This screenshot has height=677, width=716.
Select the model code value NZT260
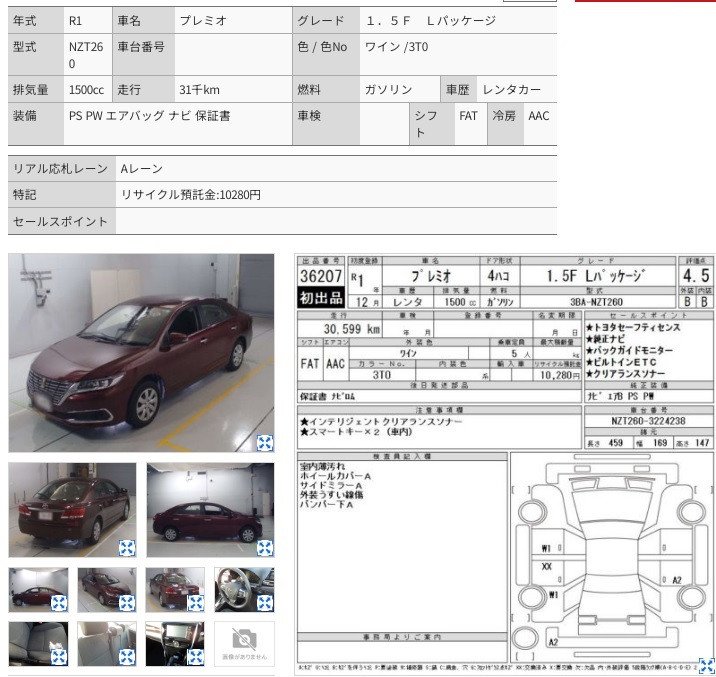pos(86,55)
